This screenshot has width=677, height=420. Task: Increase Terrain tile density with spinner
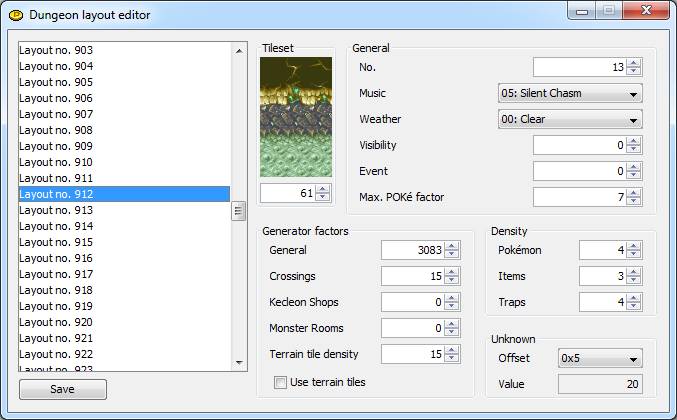click(x=452, y=349)
